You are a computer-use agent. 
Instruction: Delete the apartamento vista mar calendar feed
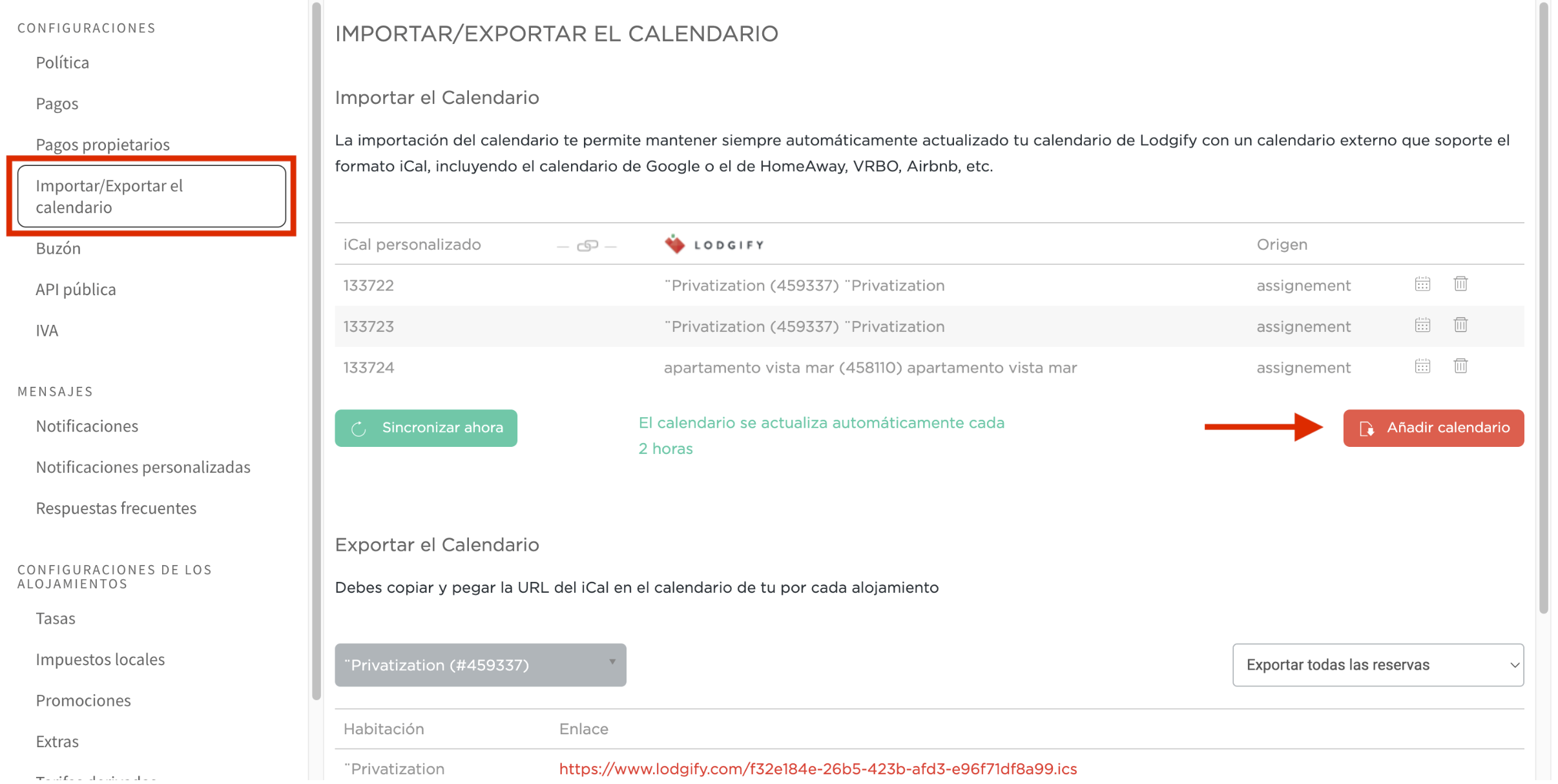[1461, 366]
